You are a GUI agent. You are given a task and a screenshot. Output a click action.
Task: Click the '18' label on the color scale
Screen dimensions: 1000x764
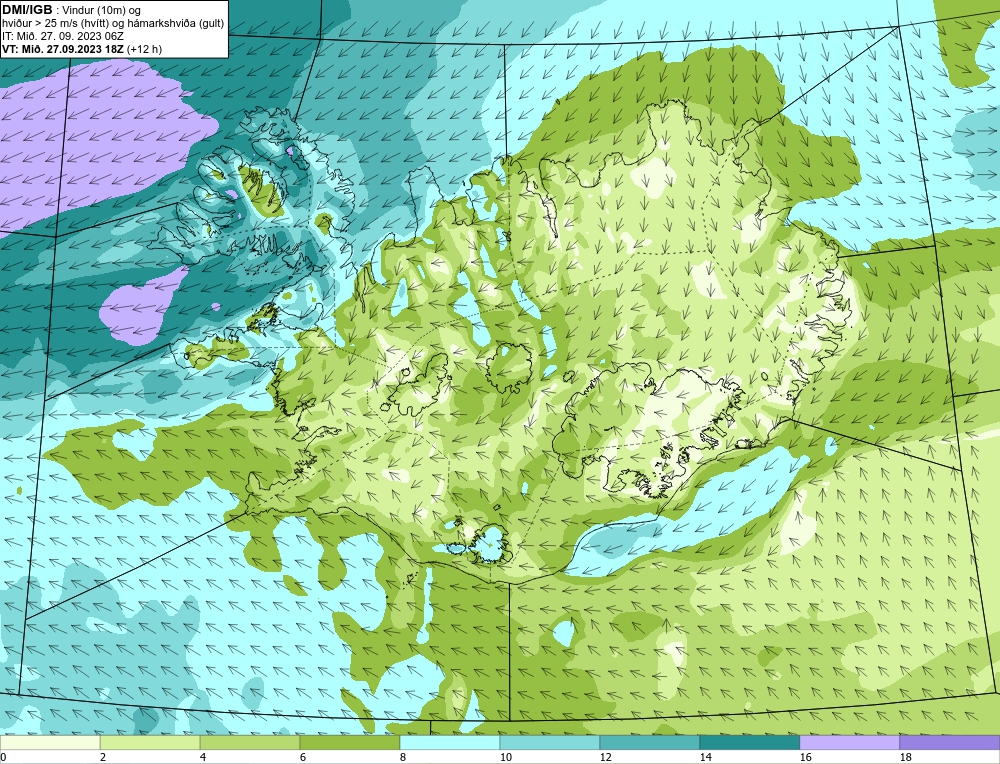point(906,757)
